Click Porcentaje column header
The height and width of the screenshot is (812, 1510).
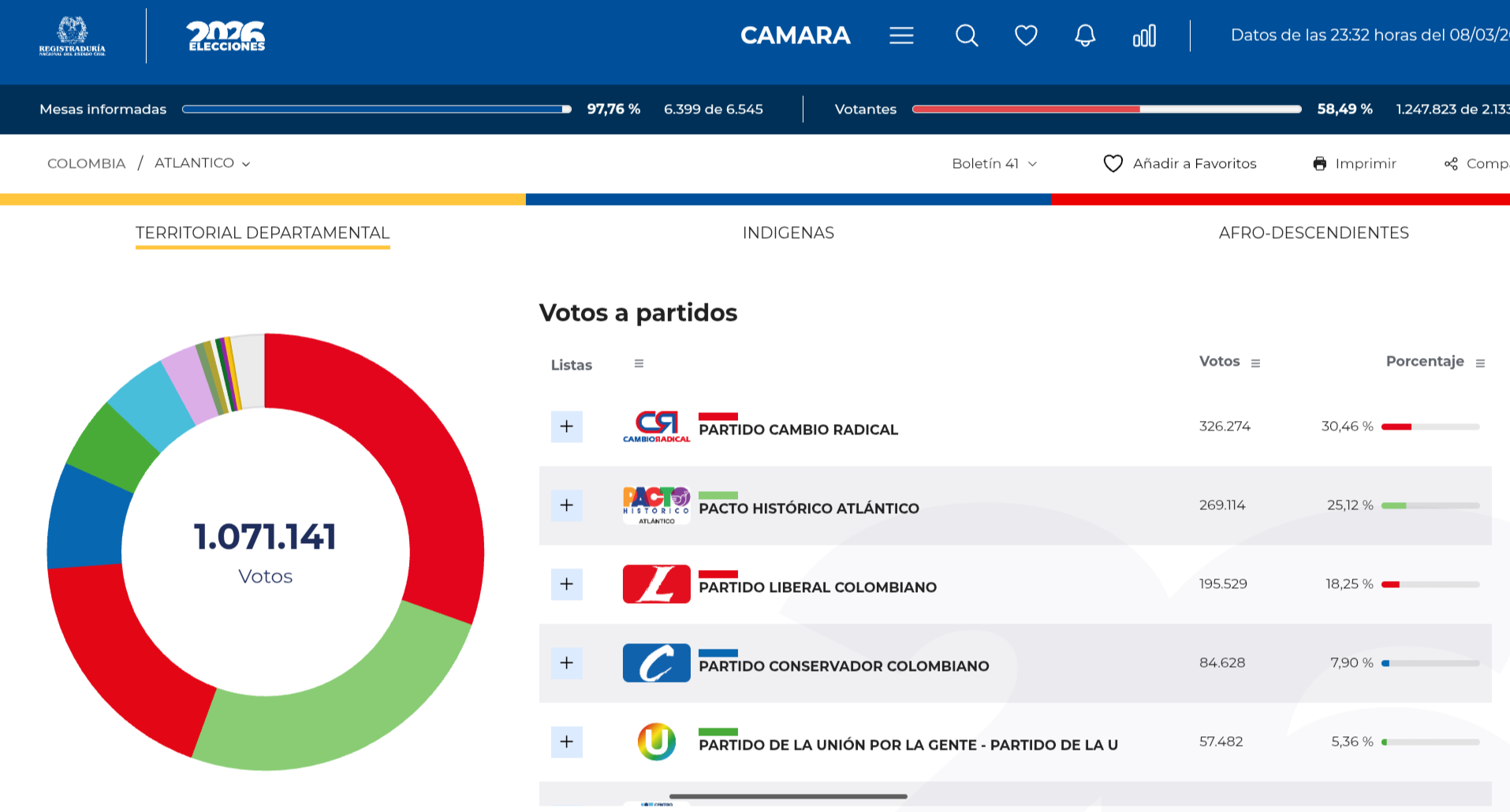[x=1425, y=361]
